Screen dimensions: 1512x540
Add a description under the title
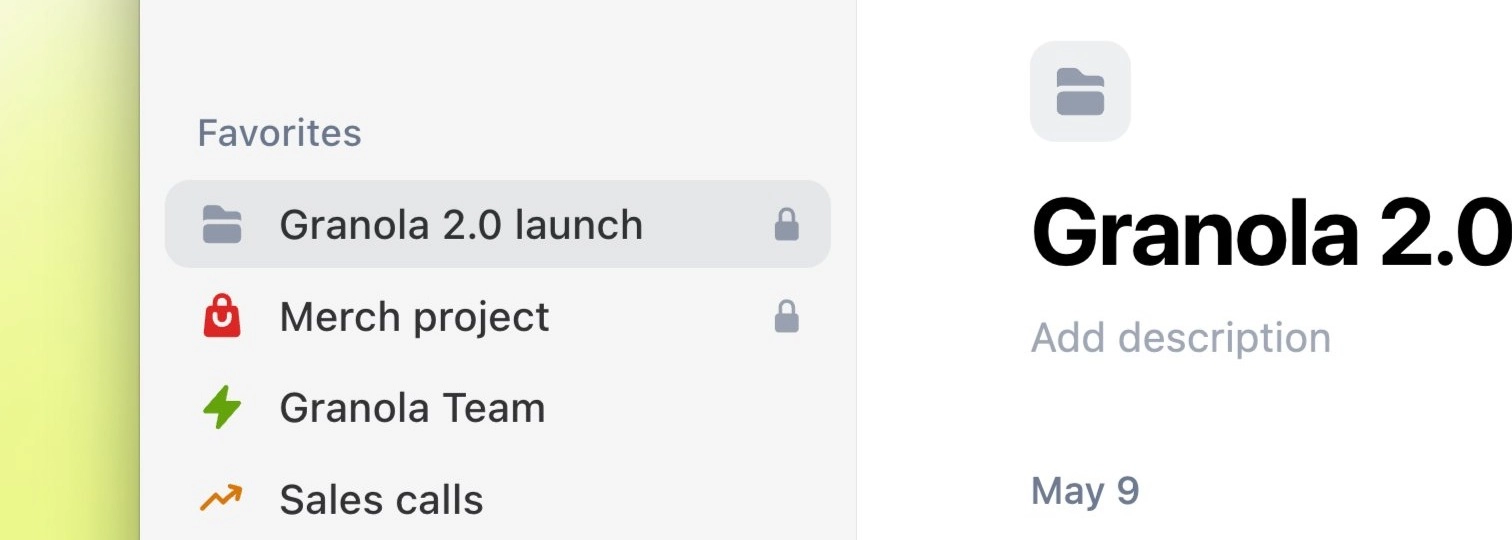coord(1181,339)
